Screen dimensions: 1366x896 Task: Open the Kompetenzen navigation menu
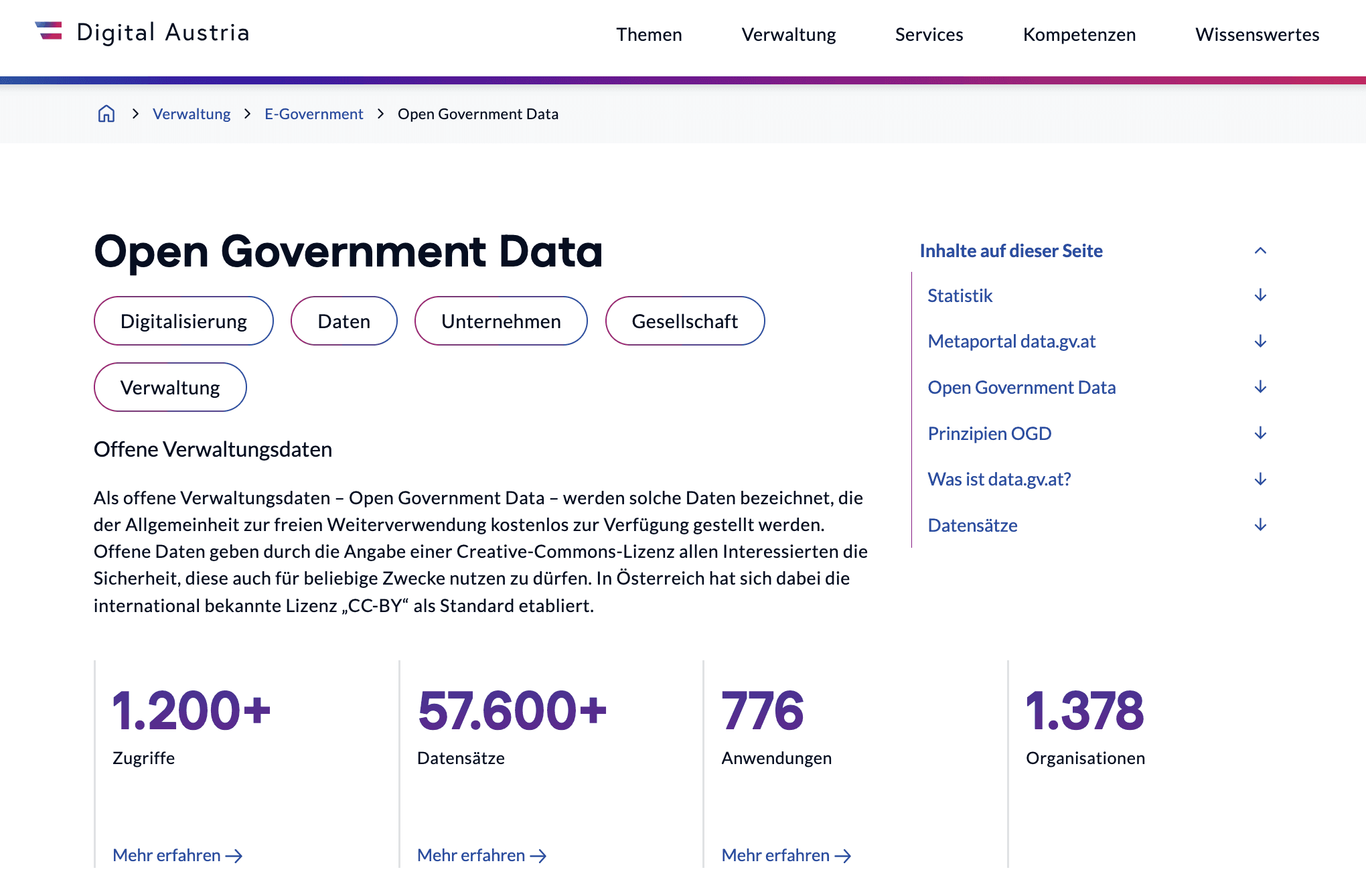(x=1079, y=34)
